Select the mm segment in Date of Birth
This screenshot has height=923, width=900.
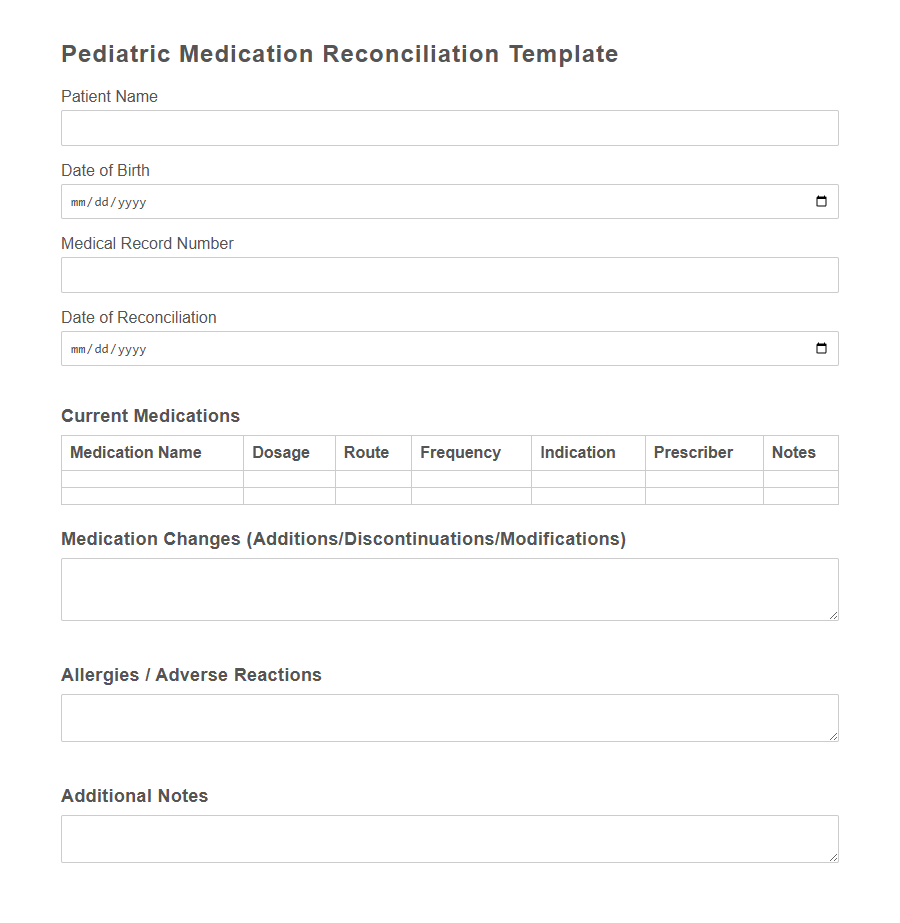(x=77, y=201)
